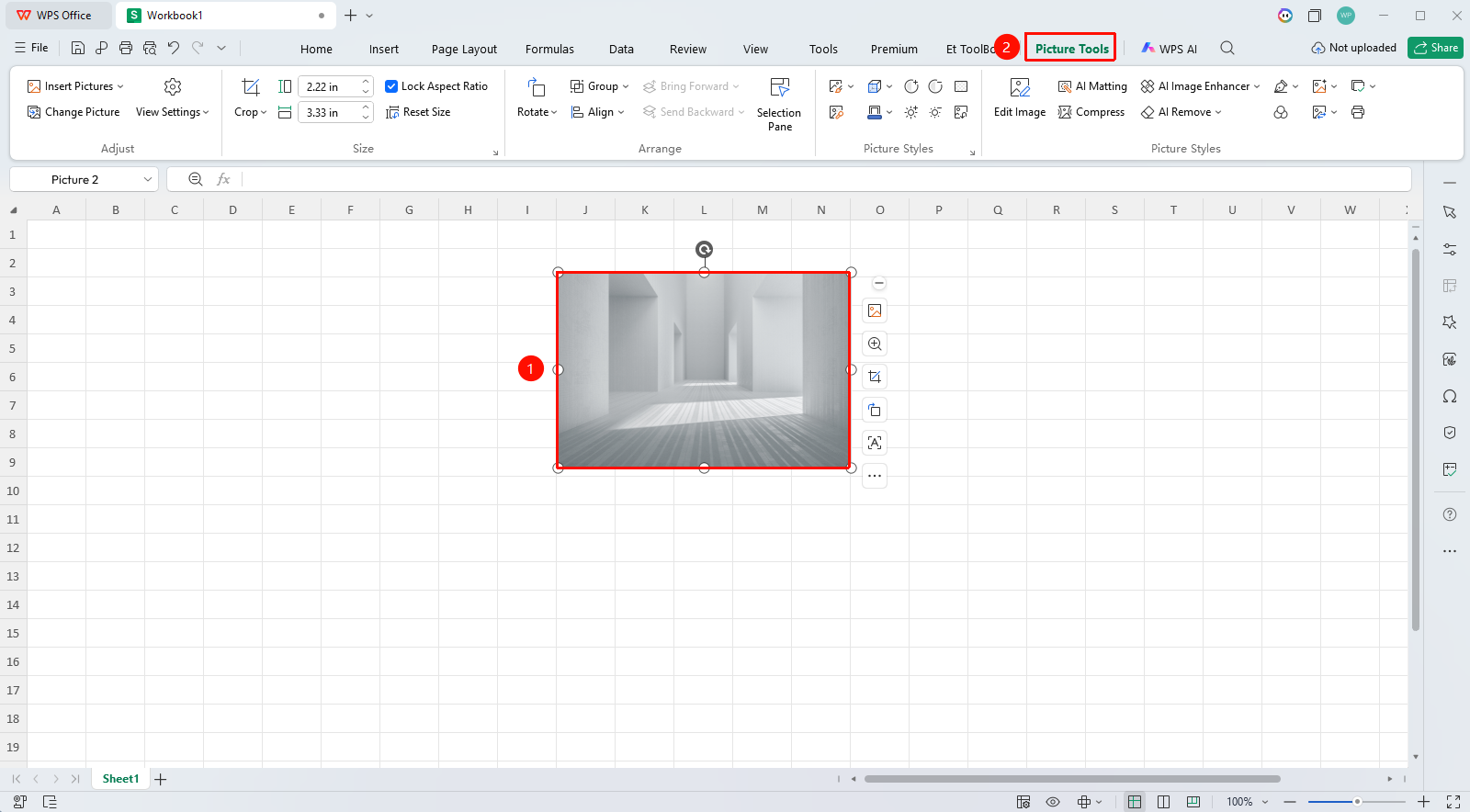This screenshot has width=1470, height=812.
Task: Click the Save icon in quick access toolbar
Action: point(78,48)
